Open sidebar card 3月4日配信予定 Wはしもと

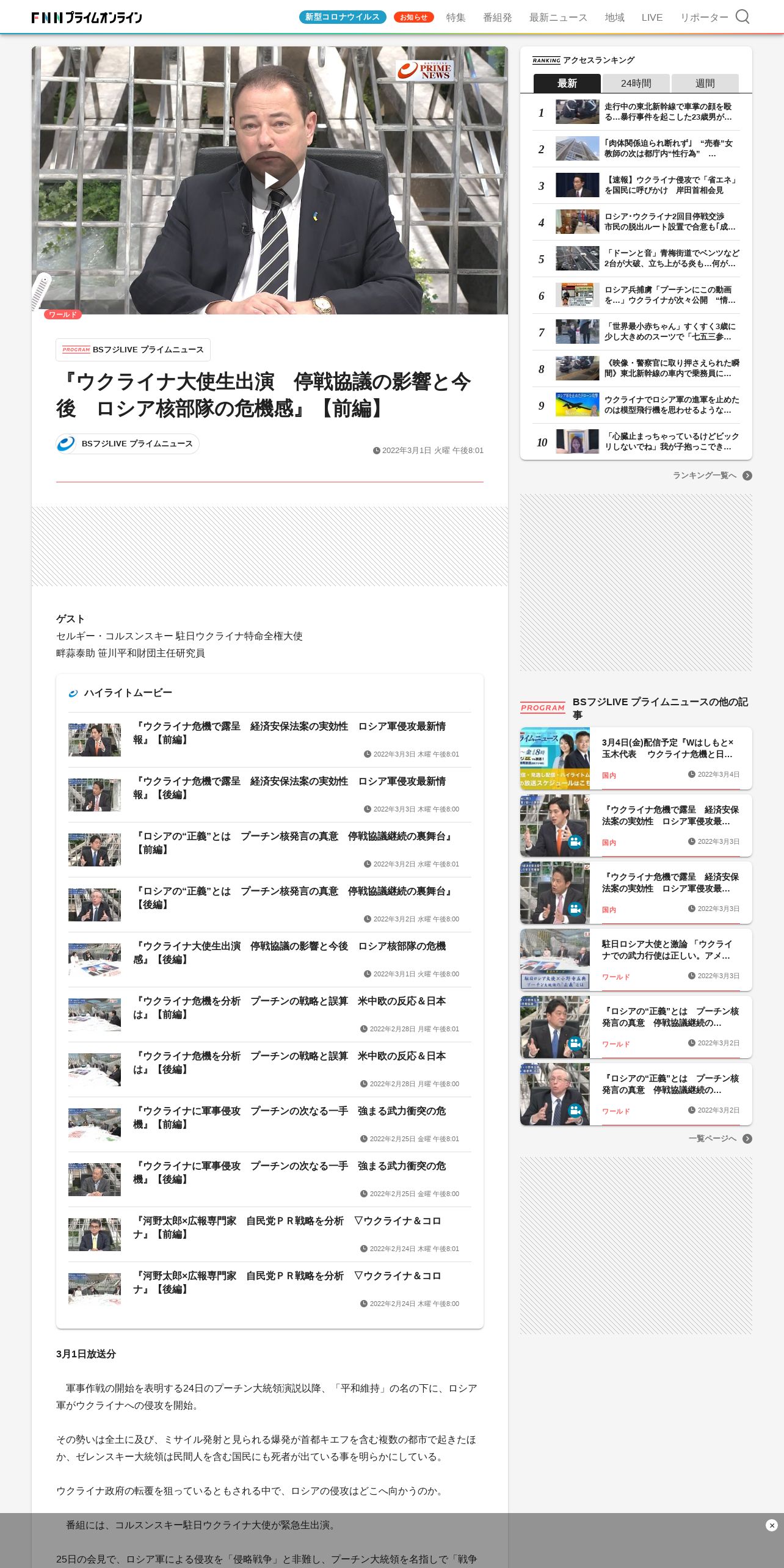636,758
